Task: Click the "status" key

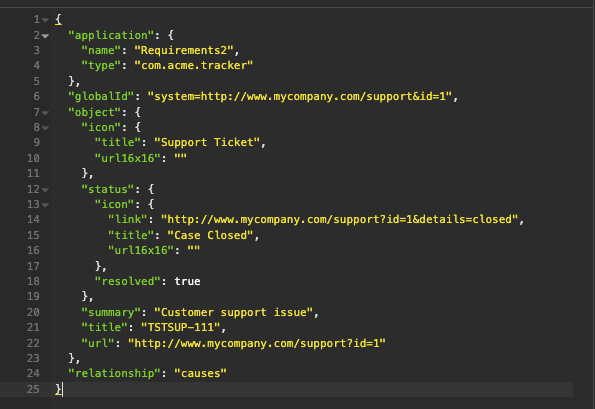Action: click(x=108, y=189)
